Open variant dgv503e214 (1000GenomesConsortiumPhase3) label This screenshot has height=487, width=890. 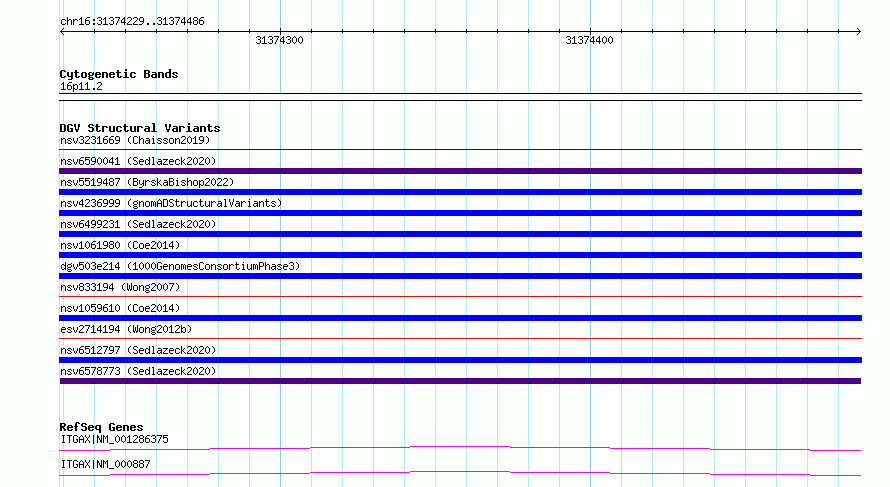180,266
